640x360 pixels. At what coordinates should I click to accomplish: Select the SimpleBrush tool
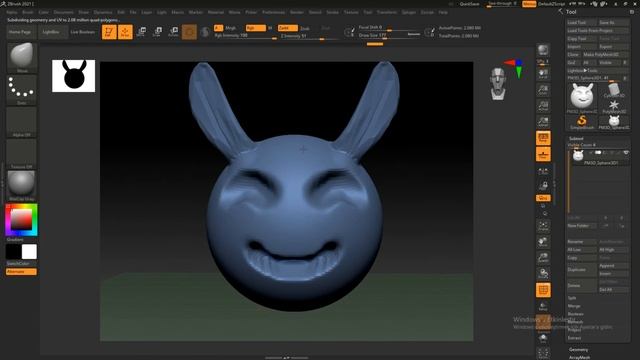(582, 122)
